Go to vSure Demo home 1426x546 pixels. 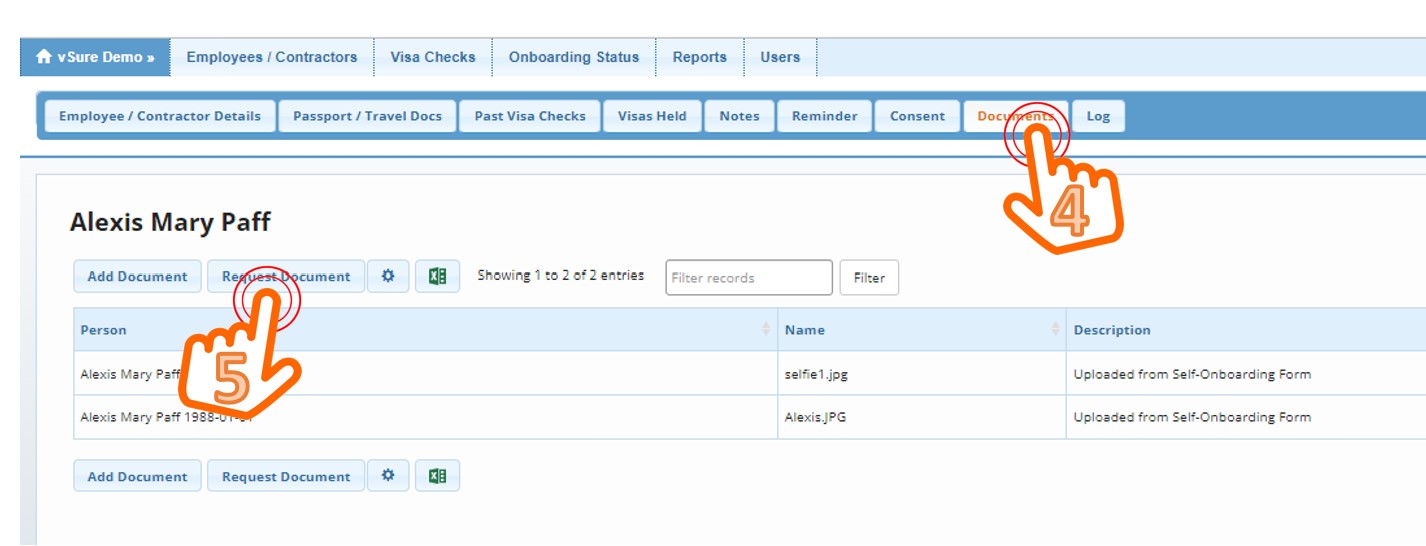point(96,57)
